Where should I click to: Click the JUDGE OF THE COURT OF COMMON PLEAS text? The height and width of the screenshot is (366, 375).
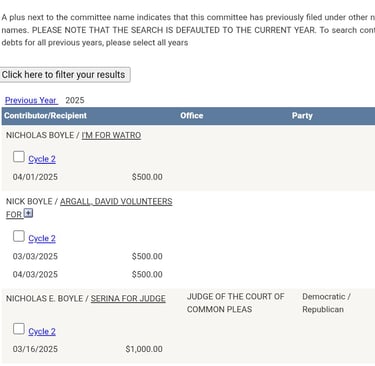(236, 303)
